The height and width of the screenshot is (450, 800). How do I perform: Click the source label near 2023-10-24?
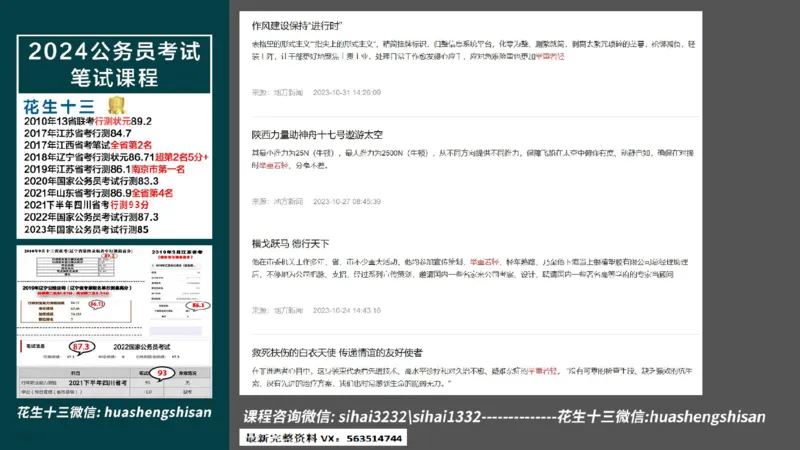[278, 310]
